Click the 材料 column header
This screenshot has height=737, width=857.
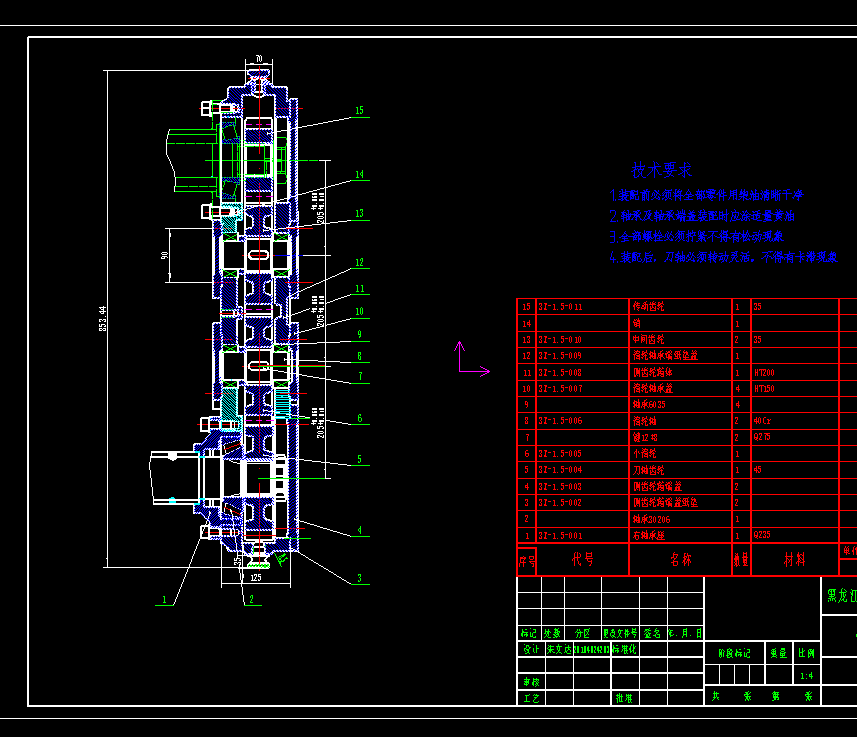point(795,559)
